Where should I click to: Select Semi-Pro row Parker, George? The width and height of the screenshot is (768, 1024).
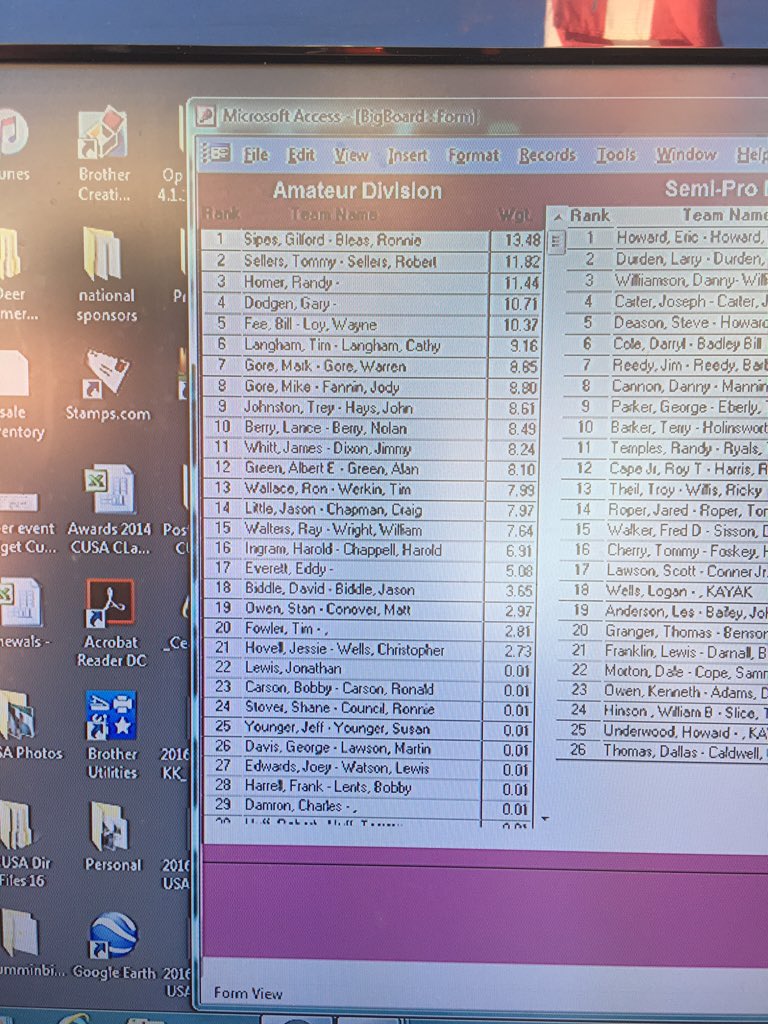(x=665, y=407)
